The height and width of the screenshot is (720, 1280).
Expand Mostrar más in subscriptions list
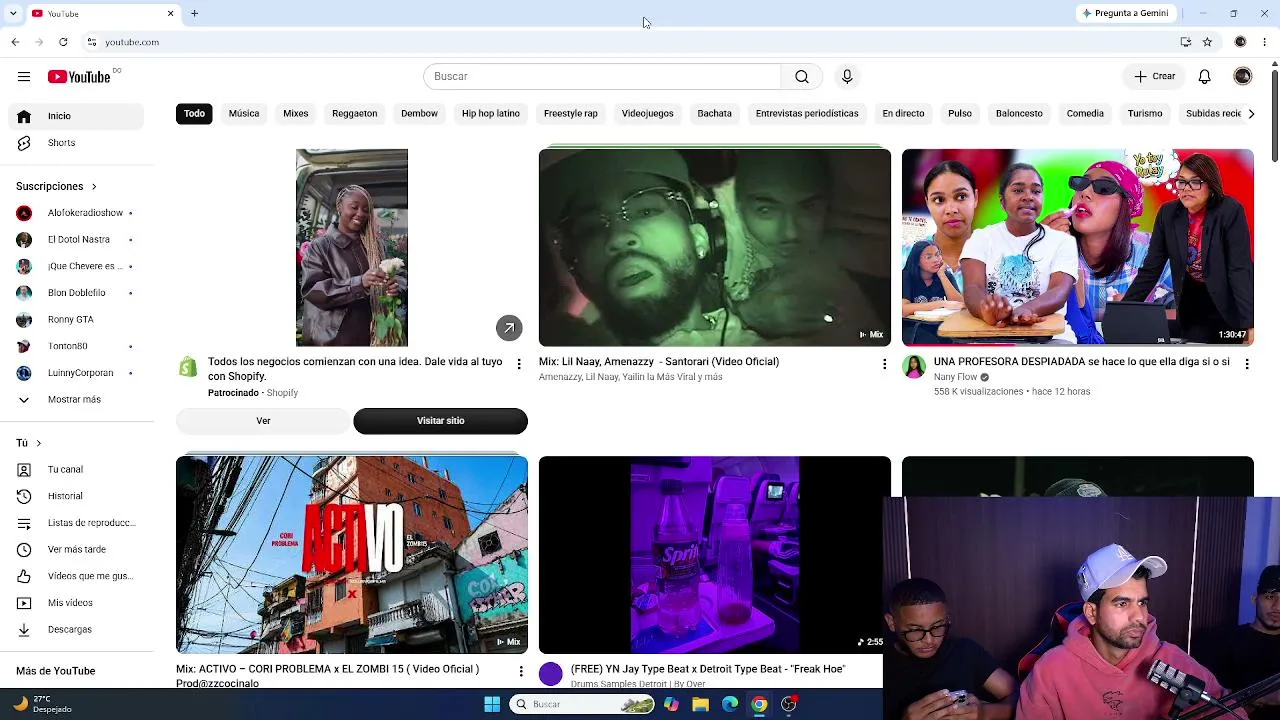72,400
